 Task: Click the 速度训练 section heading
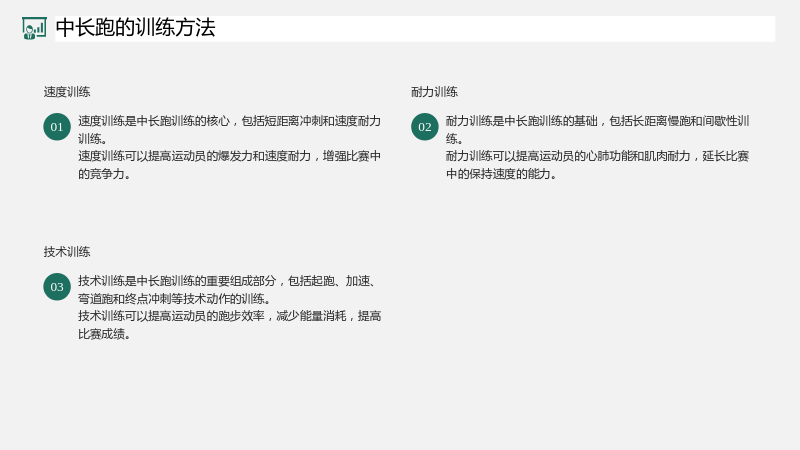tap(67, 92)
